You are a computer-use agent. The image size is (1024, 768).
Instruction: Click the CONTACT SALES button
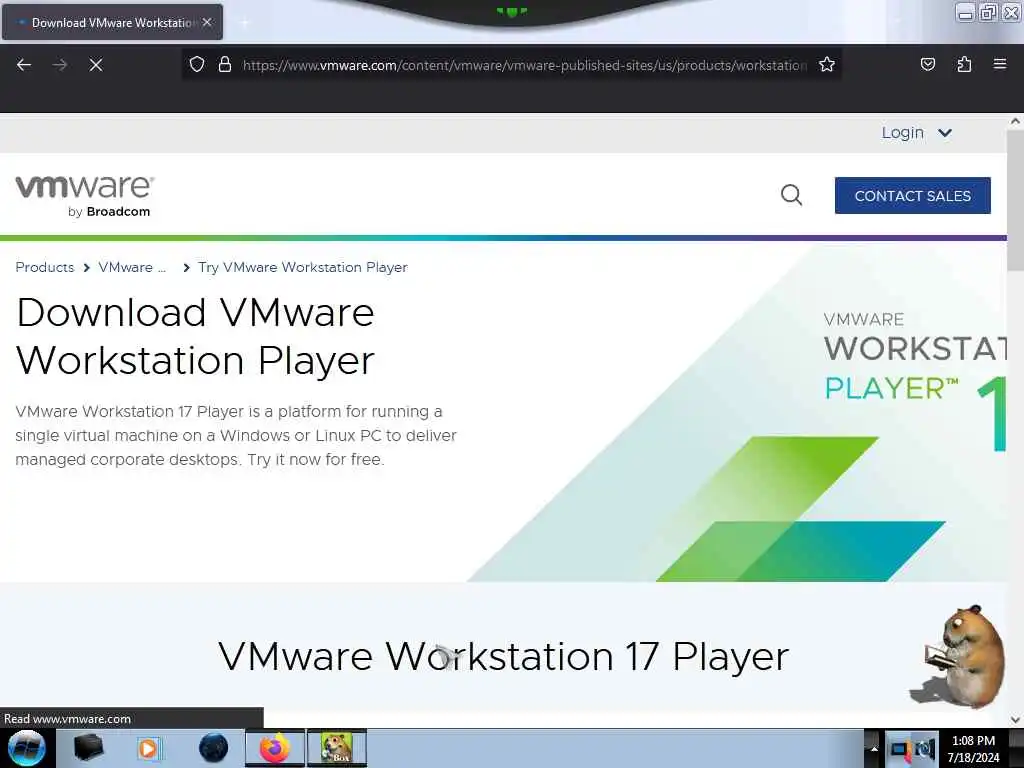click(x=912, y=195)
